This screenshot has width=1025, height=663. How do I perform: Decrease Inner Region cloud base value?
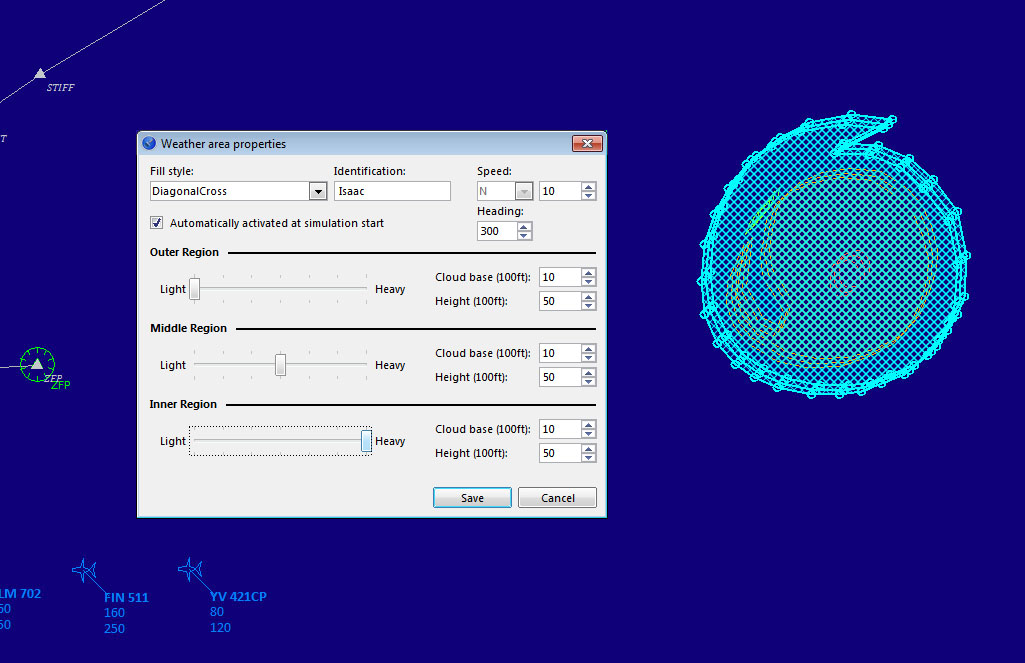click(x=589, y=434)
